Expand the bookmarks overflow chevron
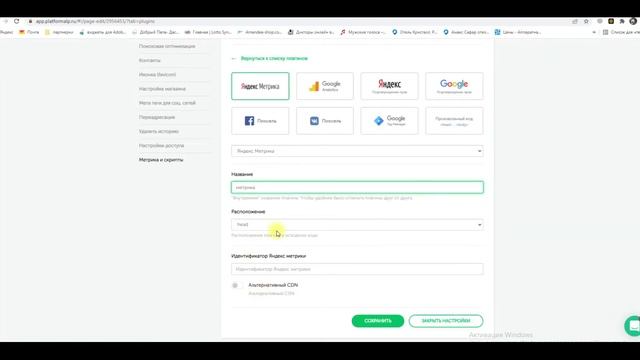Image resolution: width=640 pixels, height=360 pixels. (x=594, y=32)
